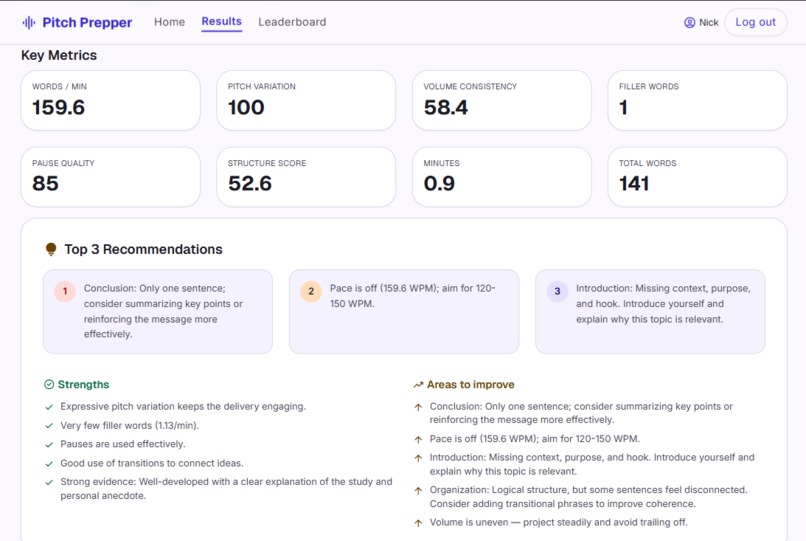Select the Pause Quality card value 85
Image resolution: width=806 pixels, height=541 pixels.
[x=45, y=184]
